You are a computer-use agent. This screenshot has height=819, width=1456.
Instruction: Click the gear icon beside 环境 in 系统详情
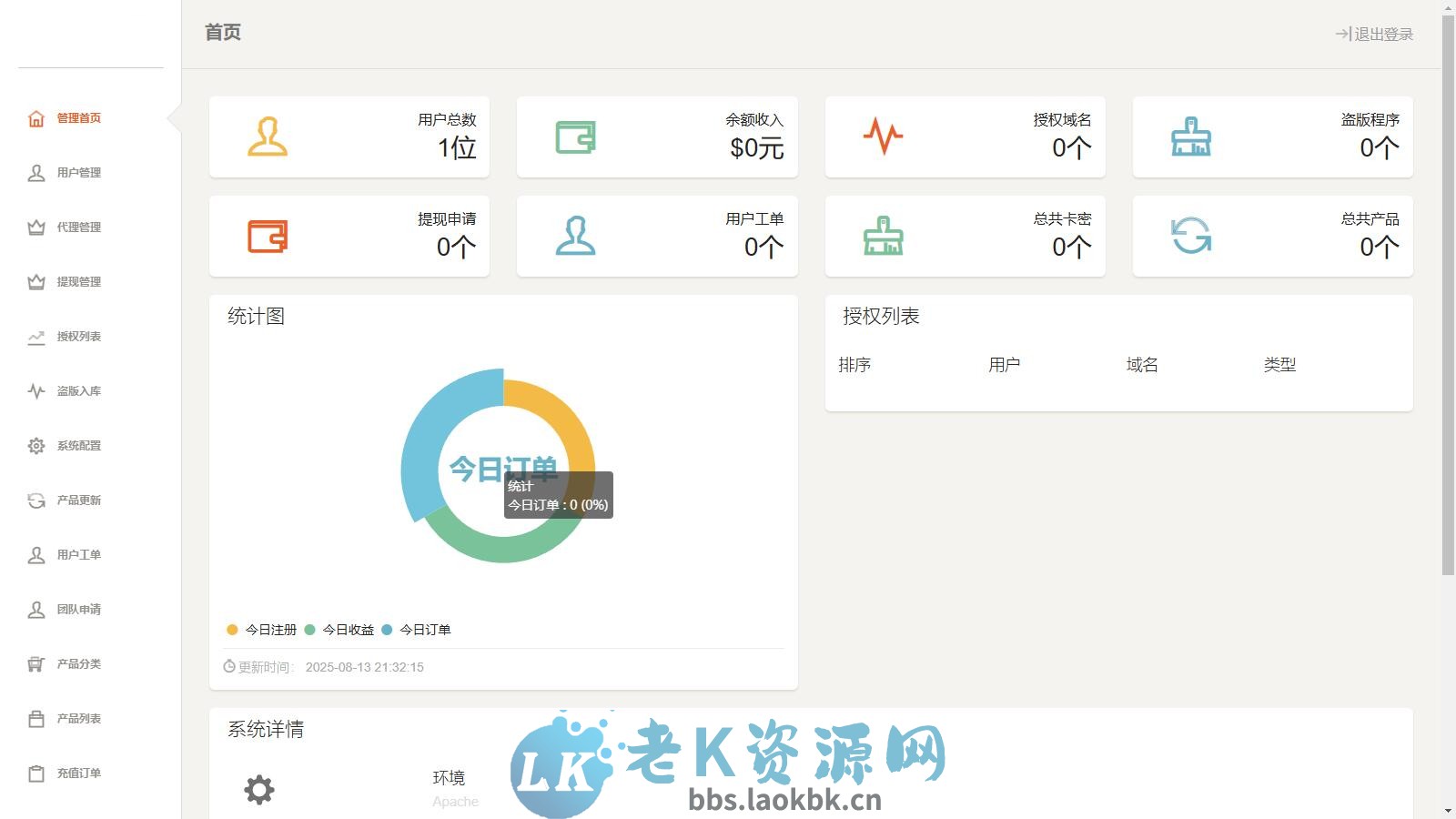click(259, 790)
